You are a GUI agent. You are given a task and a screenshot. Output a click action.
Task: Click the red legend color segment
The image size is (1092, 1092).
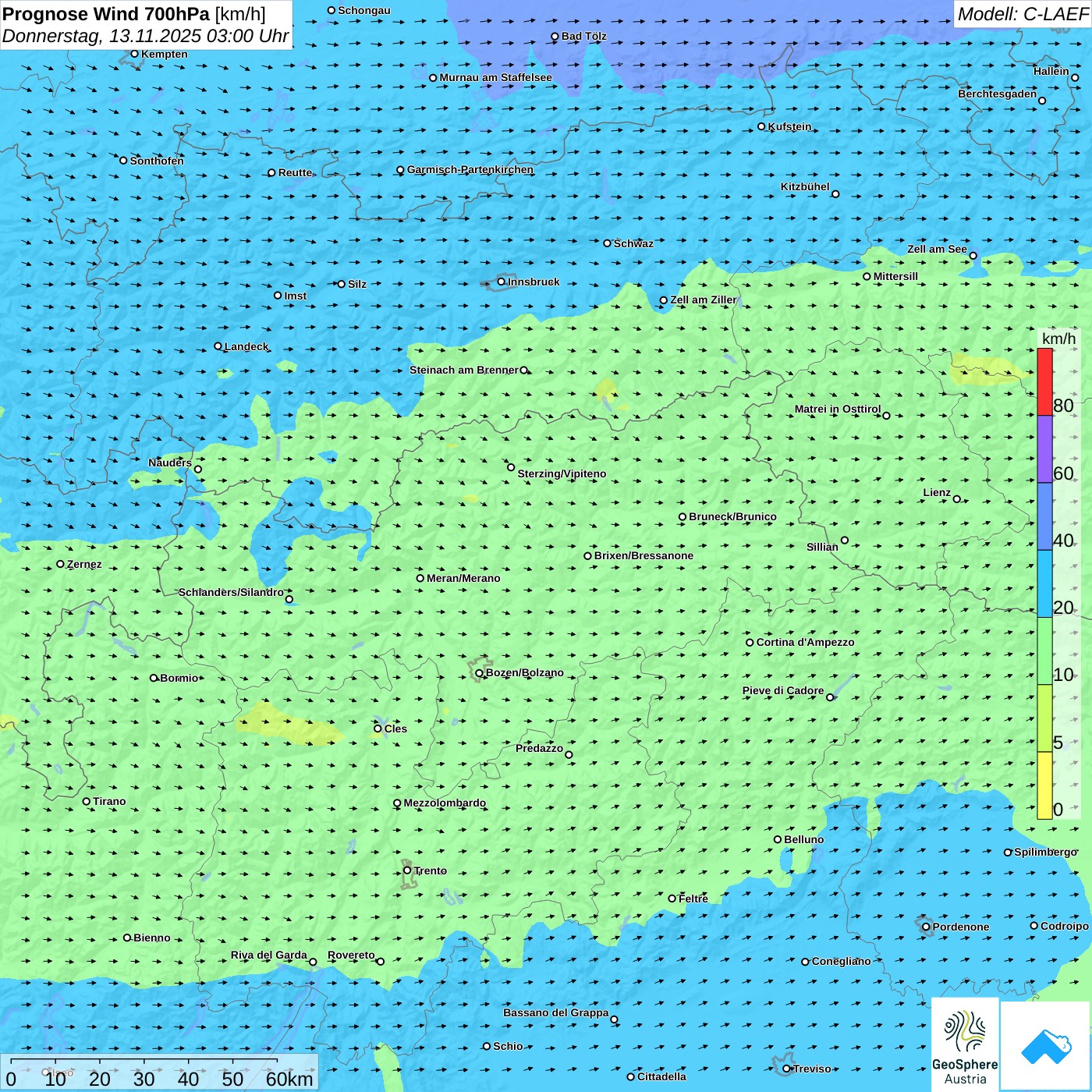coord(1044,381)
